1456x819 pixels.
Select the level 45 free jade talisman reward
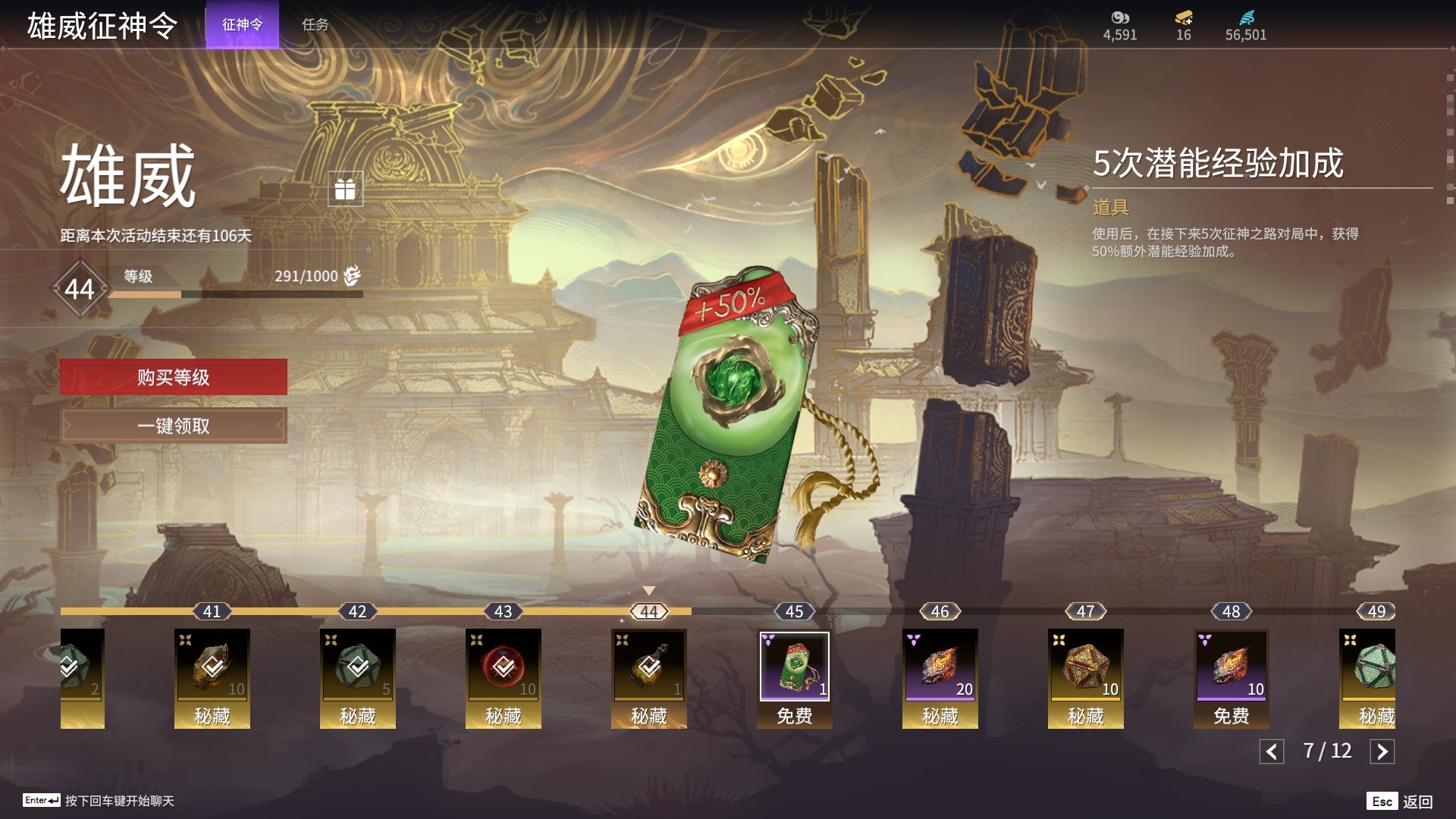click(x=794, y=679)
